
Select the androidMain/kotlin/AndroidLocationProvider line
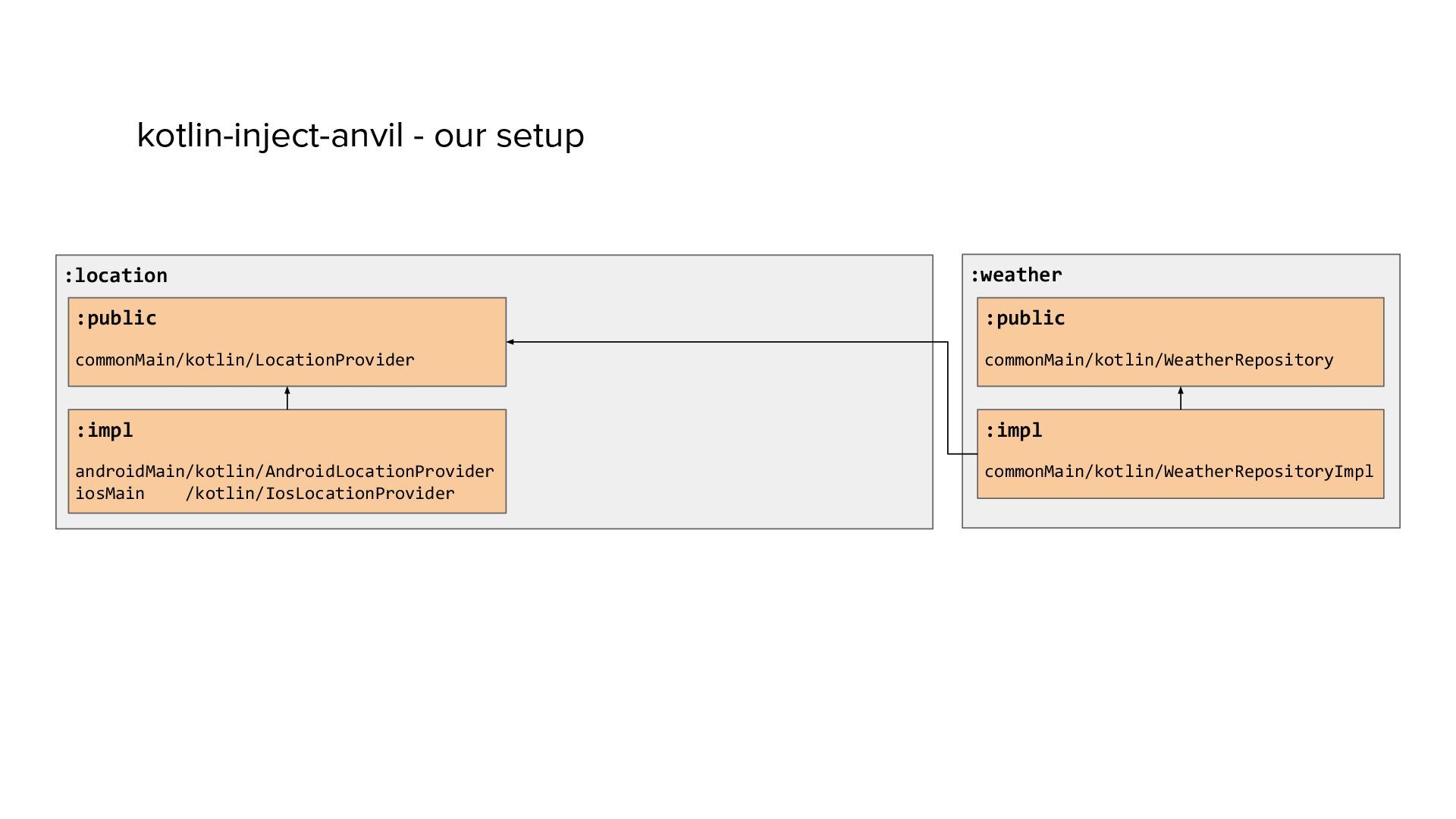(284, 472)
